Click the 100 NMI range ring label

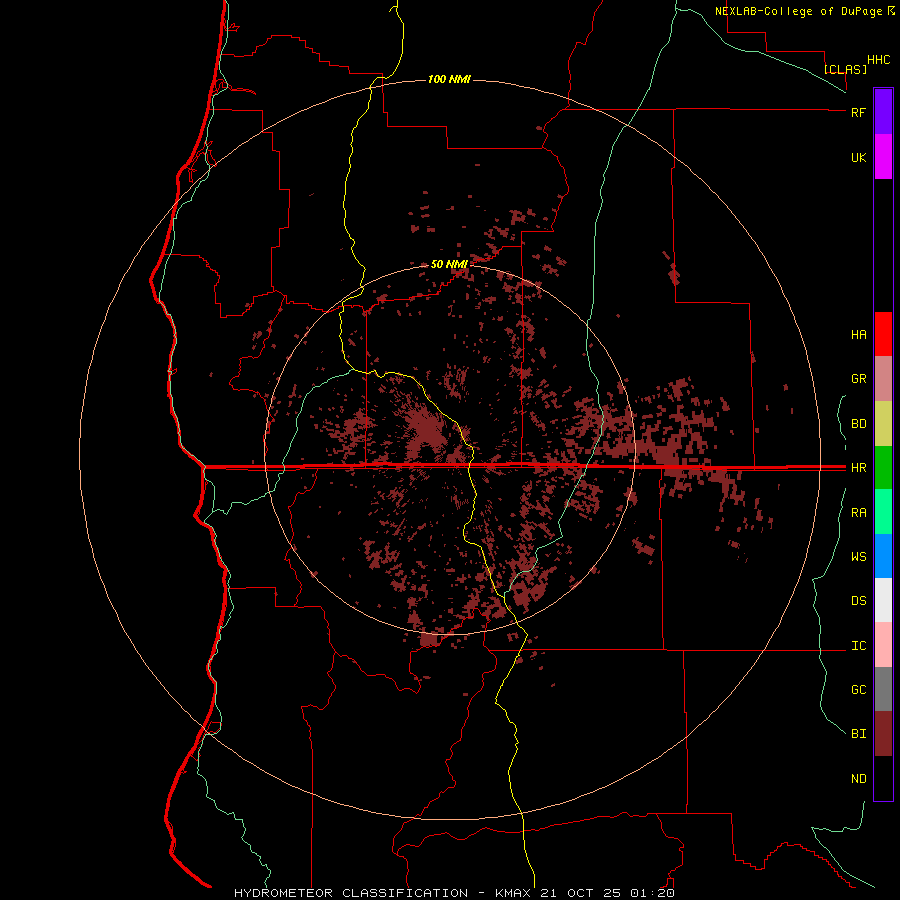click(x=449, y=79)
